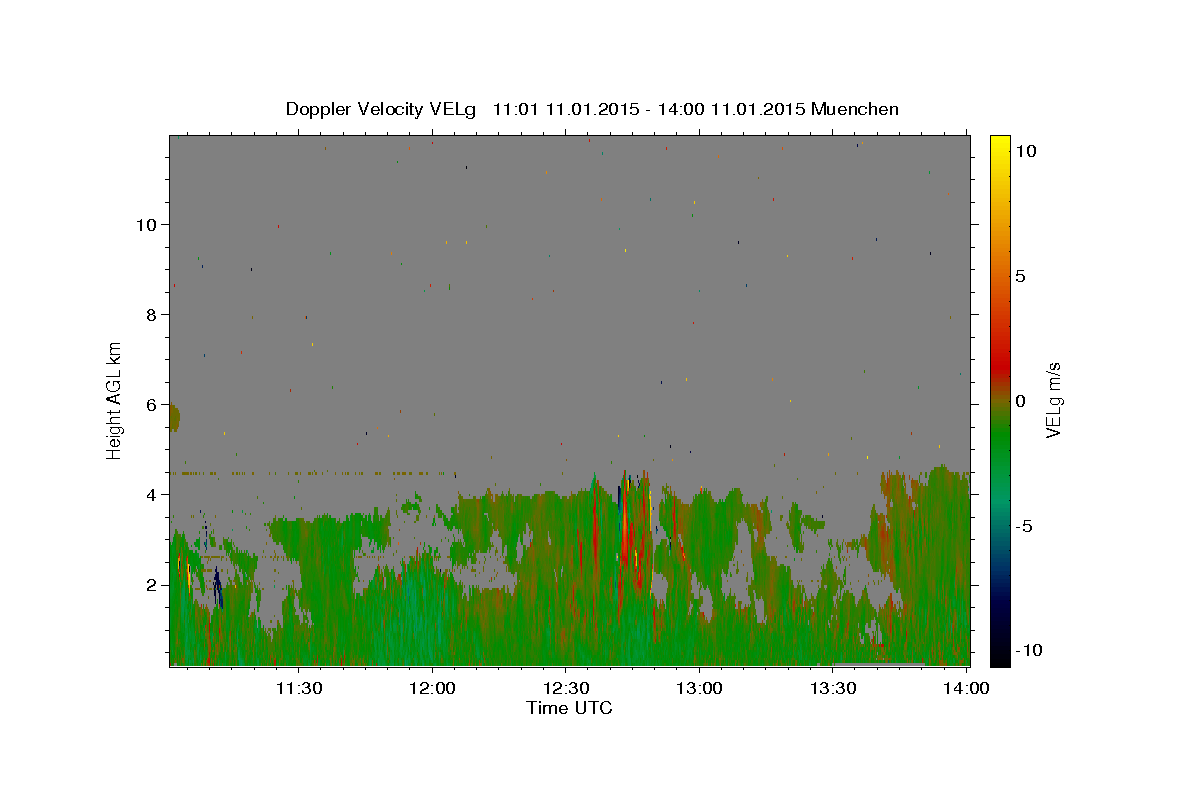
Task: Click the 14:00 time tick label
Action: [966, 688]
